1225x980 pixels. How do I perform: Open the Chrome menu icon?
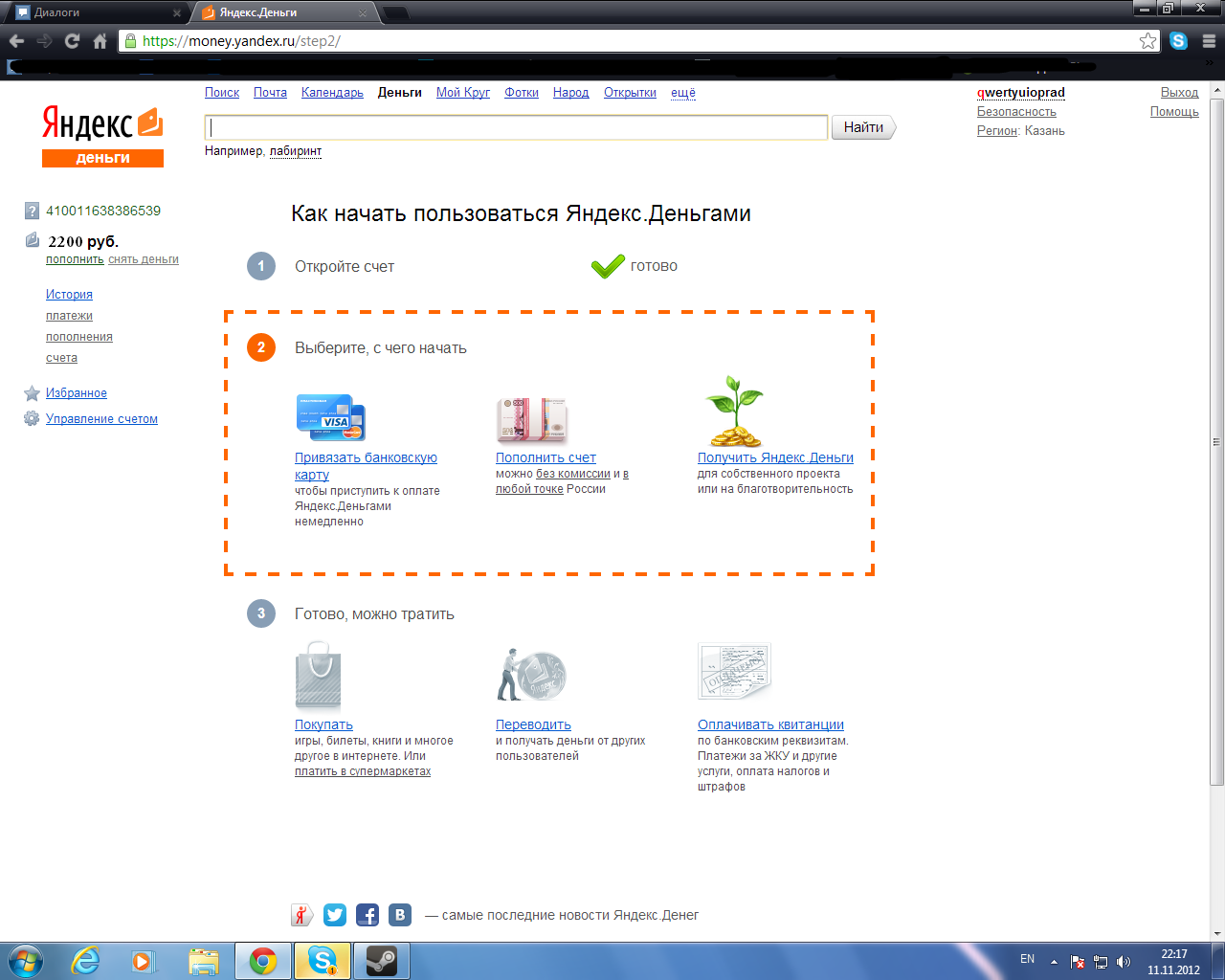click(1209, 41)
